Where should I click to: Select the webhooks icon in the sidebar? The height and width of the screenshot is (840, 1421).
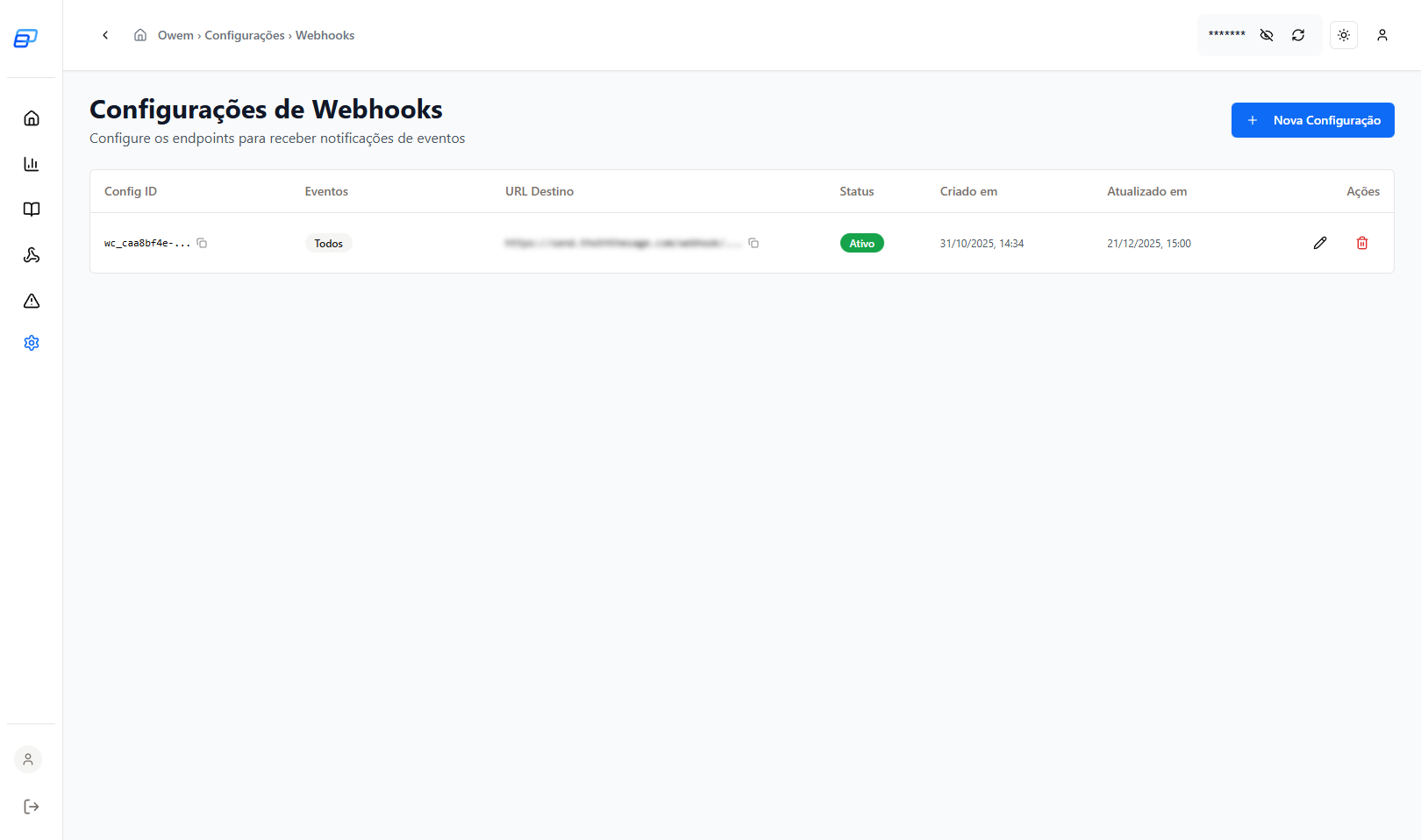point(32,255)
